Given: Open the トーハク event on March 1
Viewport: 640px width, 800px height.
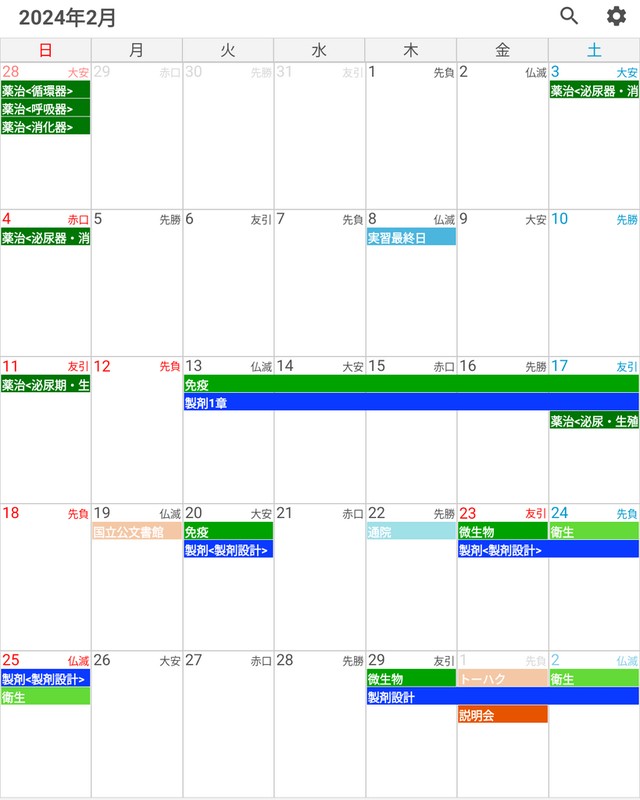Looking at the screenshot, I should pyautogui.click(x=503, y=679).
